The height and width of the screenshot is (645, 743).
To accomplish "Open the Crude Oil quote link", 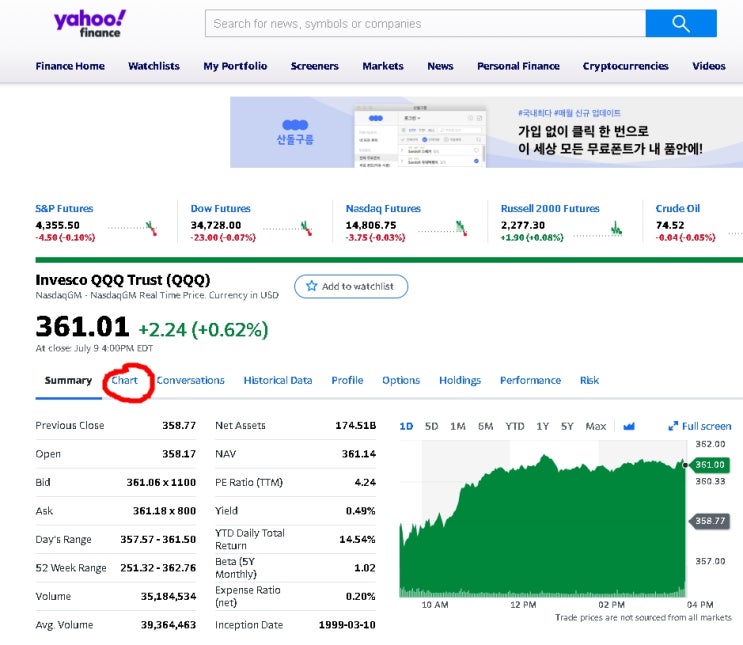I will tap(678, 209).
